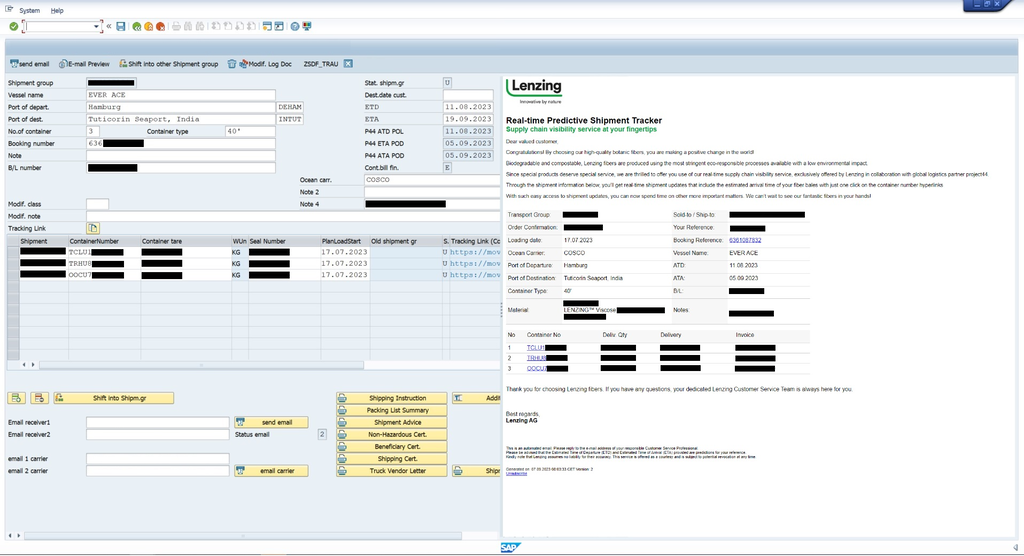Open the SAP window menu icon left of System
The width and height of the screenshot is (1024, 556).
point(9,10)
